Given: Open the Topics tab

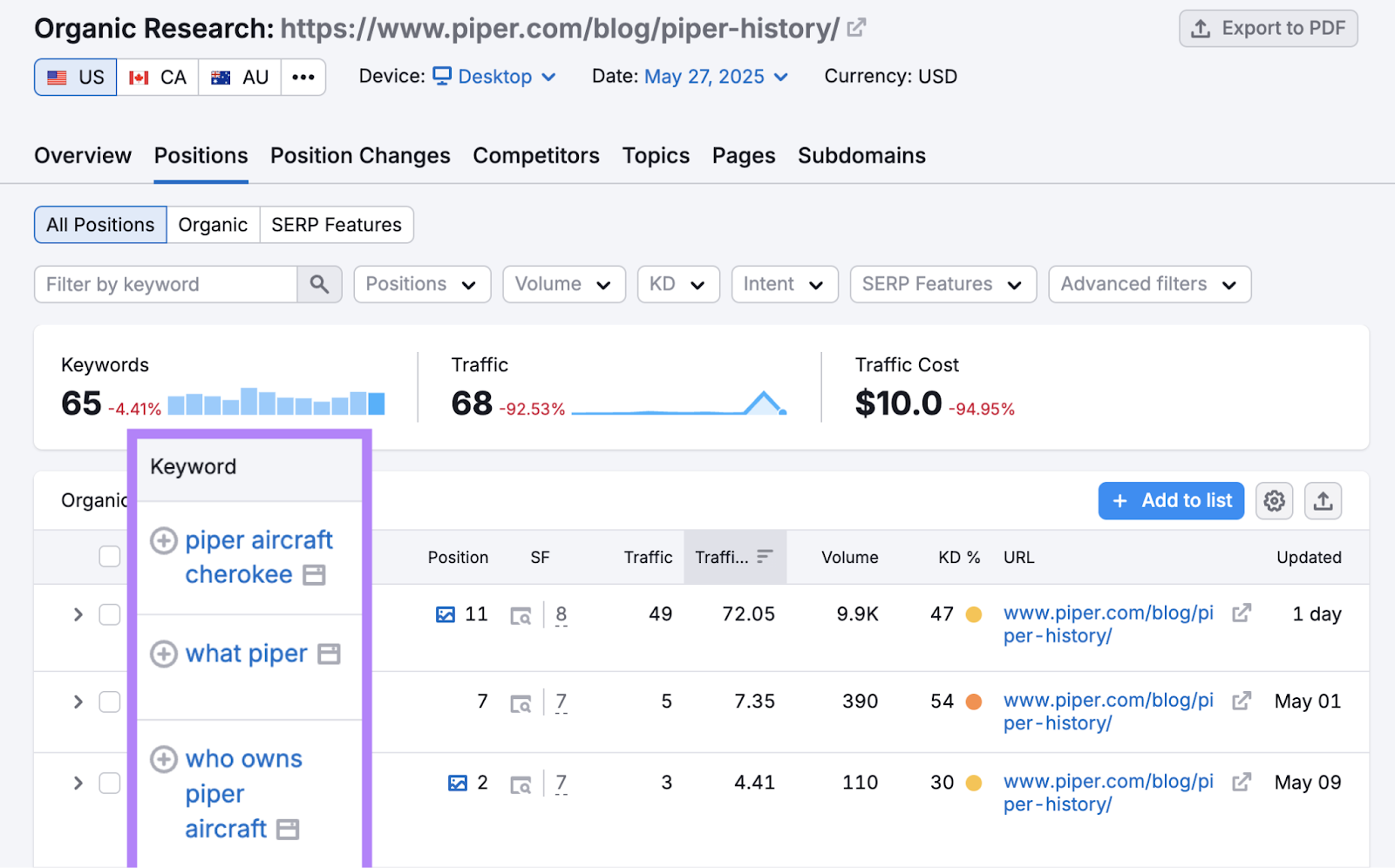Looking at the screenshot, I should click(x=655, y=155).
